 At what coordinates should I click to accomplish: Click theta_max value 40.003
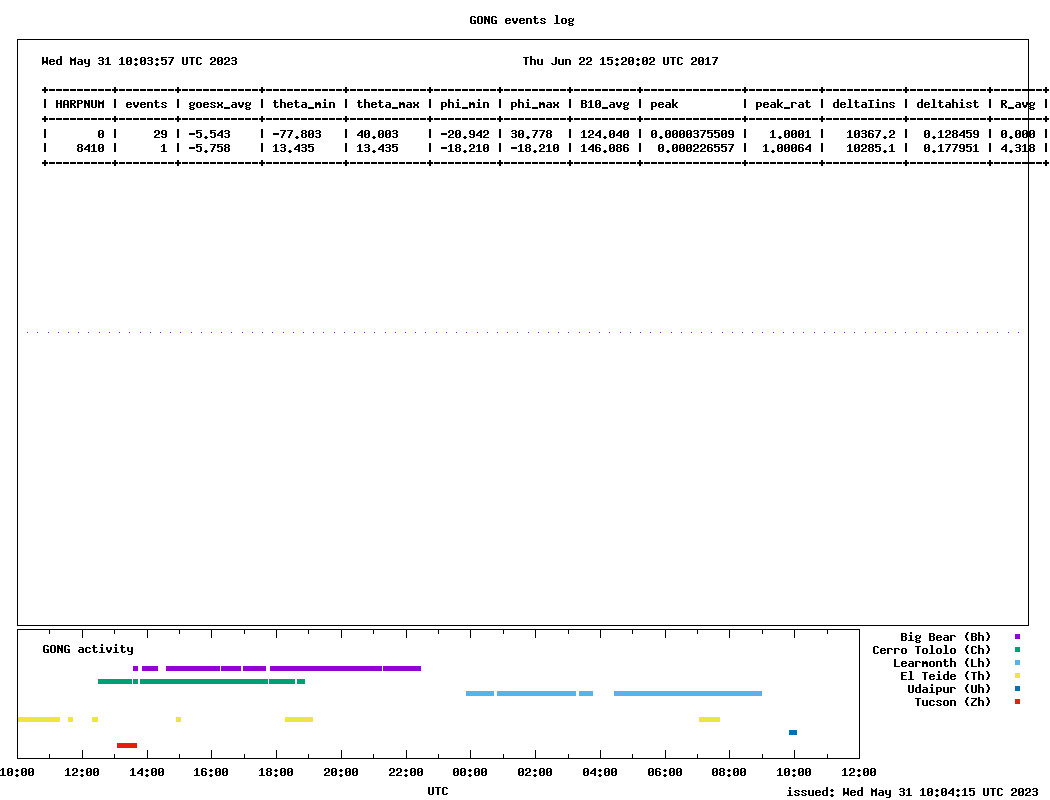point(377,134)
